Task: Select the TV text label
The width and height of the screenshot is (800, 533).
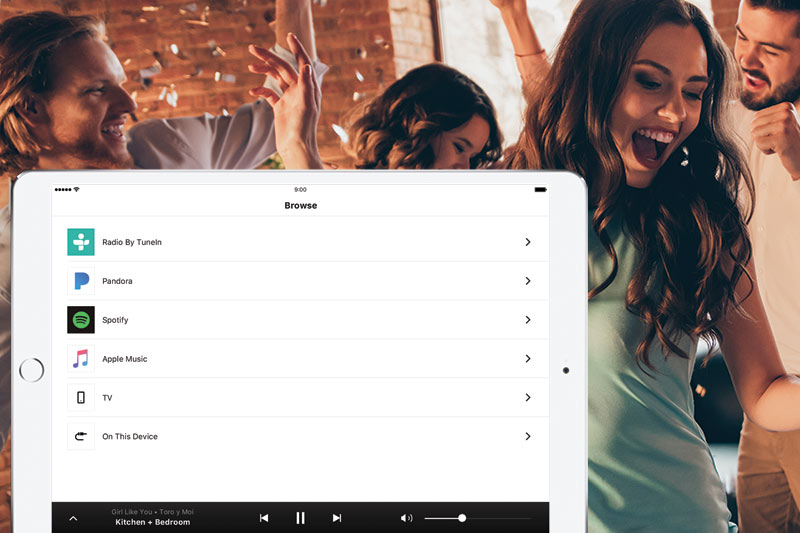Action: coord(107,398)
